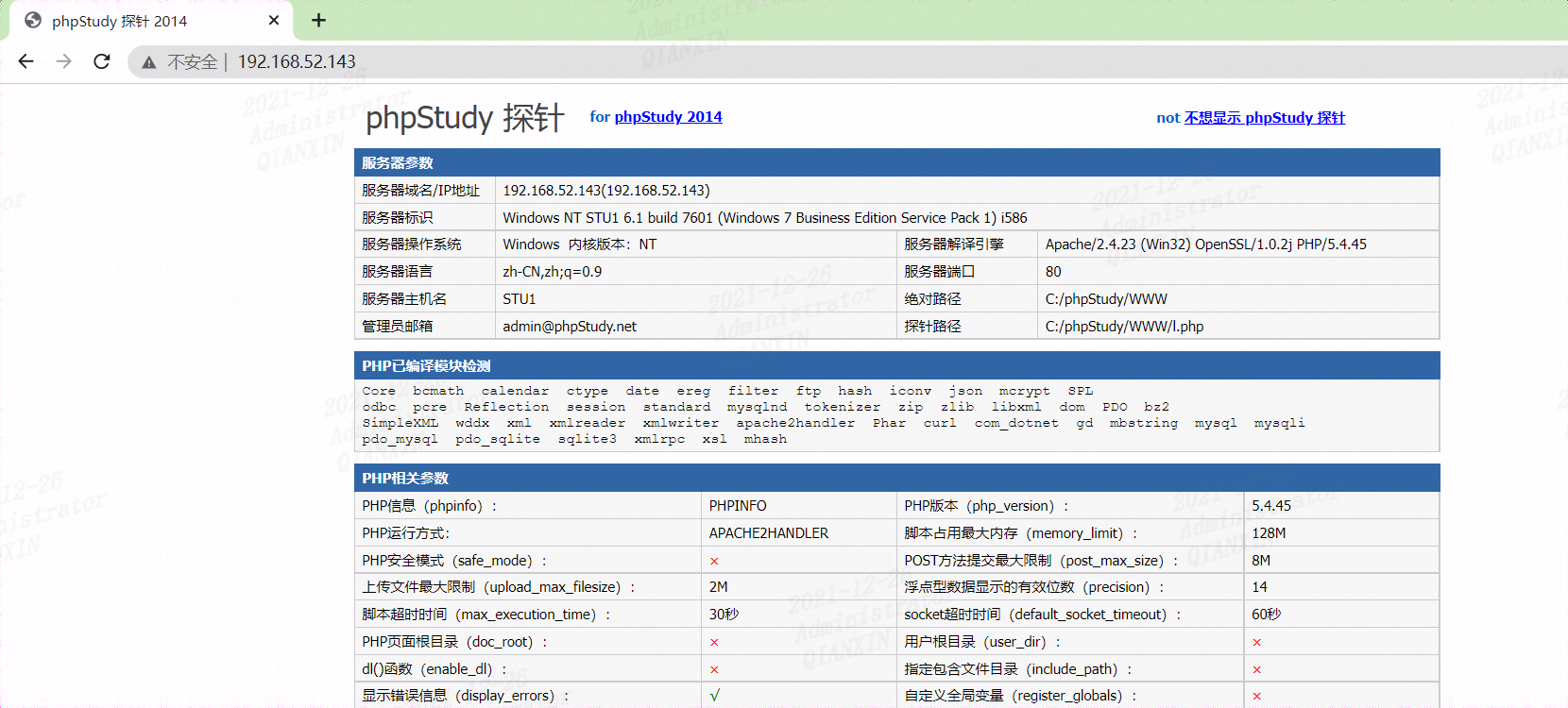The image size is (1568, 708).
Task: Select the phpStudy 探针 2014 tab
Action: [x=151, y=20]
